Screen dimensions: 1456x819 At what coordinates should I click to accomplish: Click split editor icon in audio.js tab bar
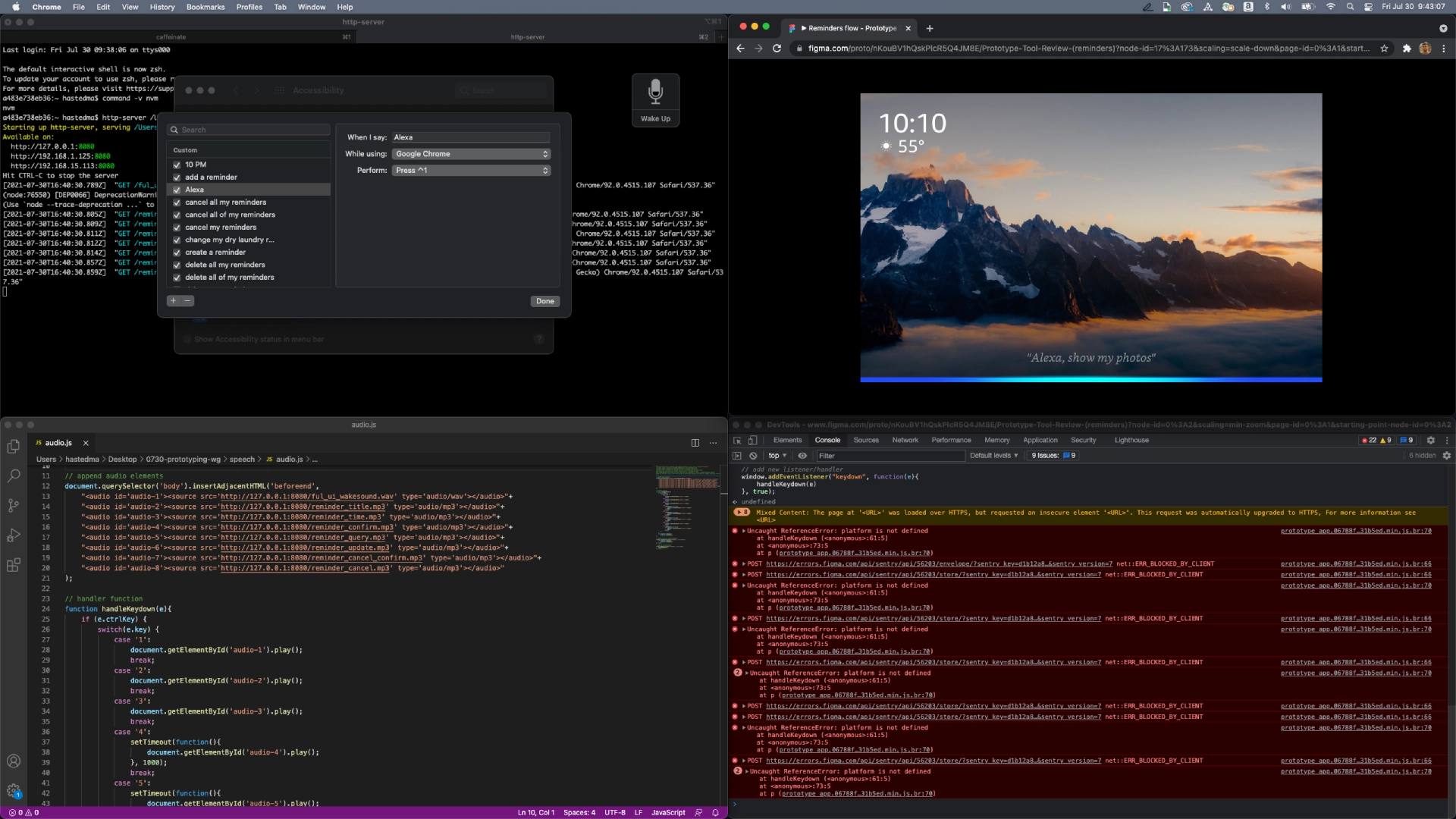click(x=695, y=443)
